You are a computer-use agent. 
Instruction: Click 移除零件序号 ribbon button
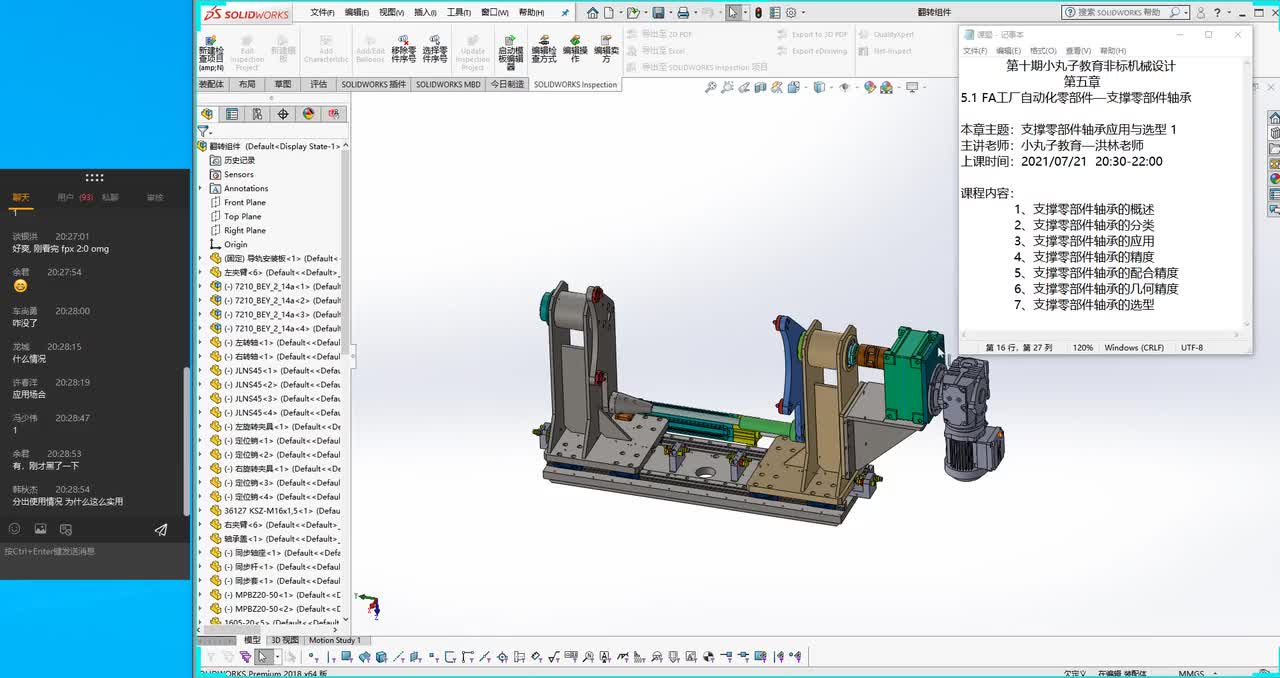(404, 48)
